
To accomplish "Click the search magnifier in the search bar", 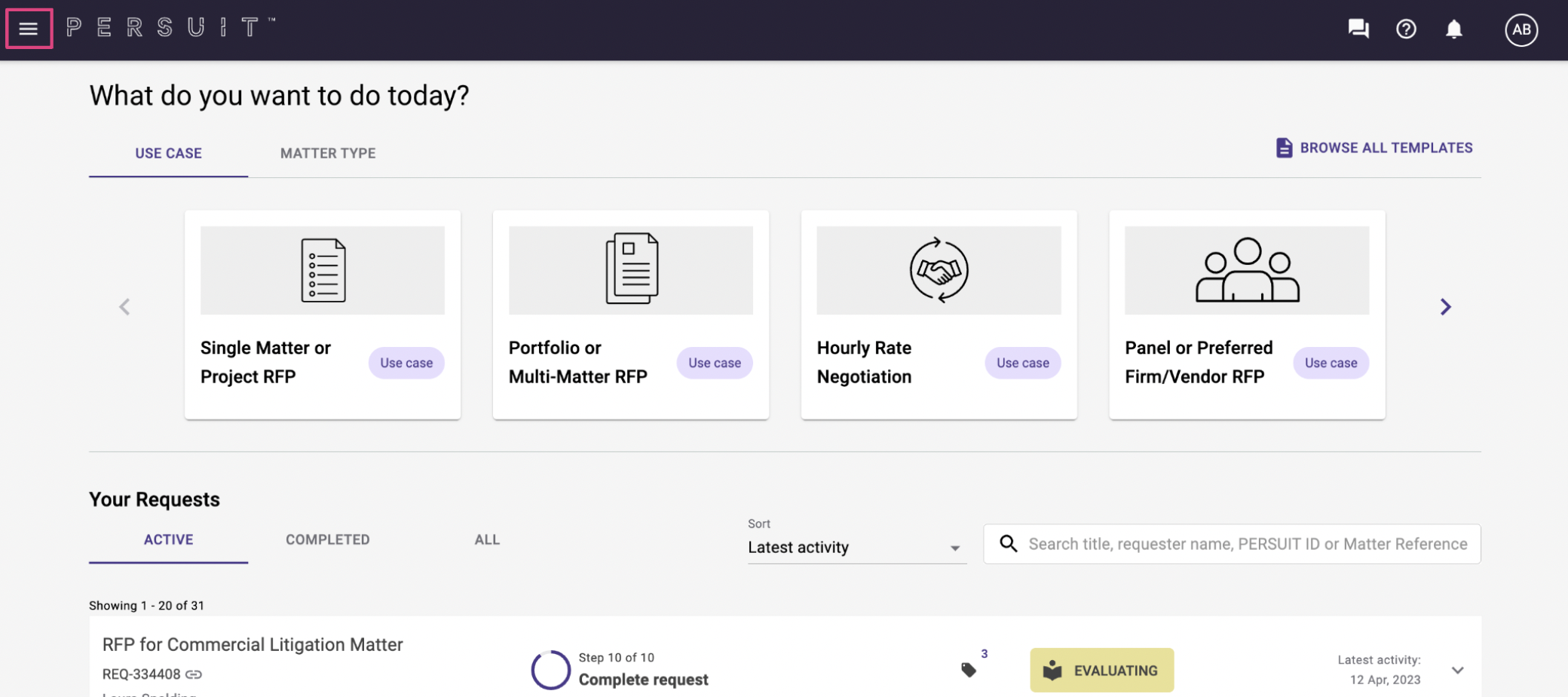I will [1009, 543].
